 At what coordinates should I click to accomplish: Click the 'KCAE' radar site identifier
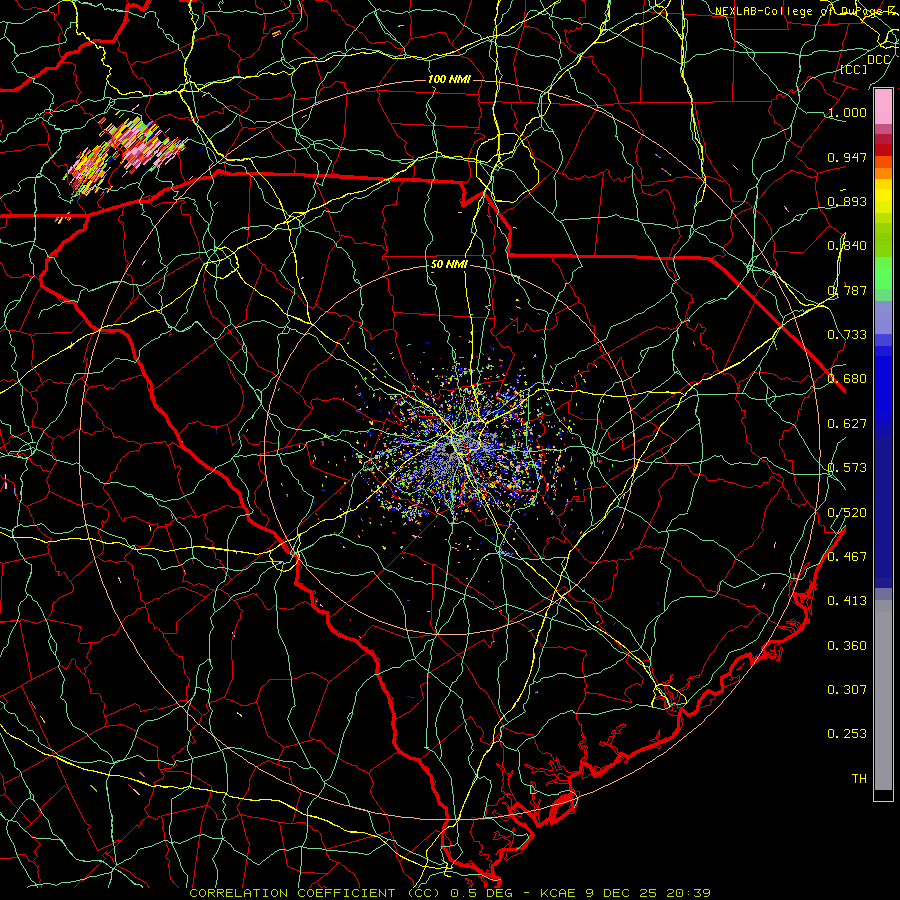(x=557, y=893)
